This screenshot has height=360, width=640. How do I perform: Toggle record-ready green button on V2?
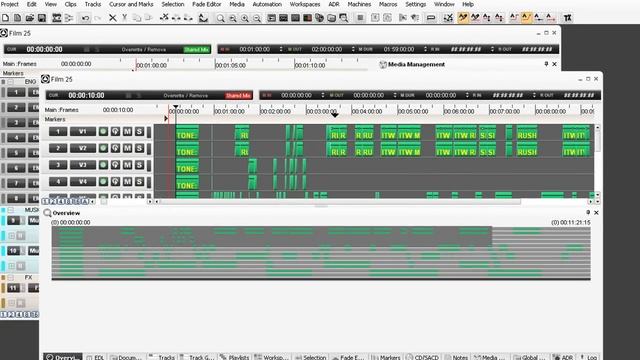coord(103,148)
